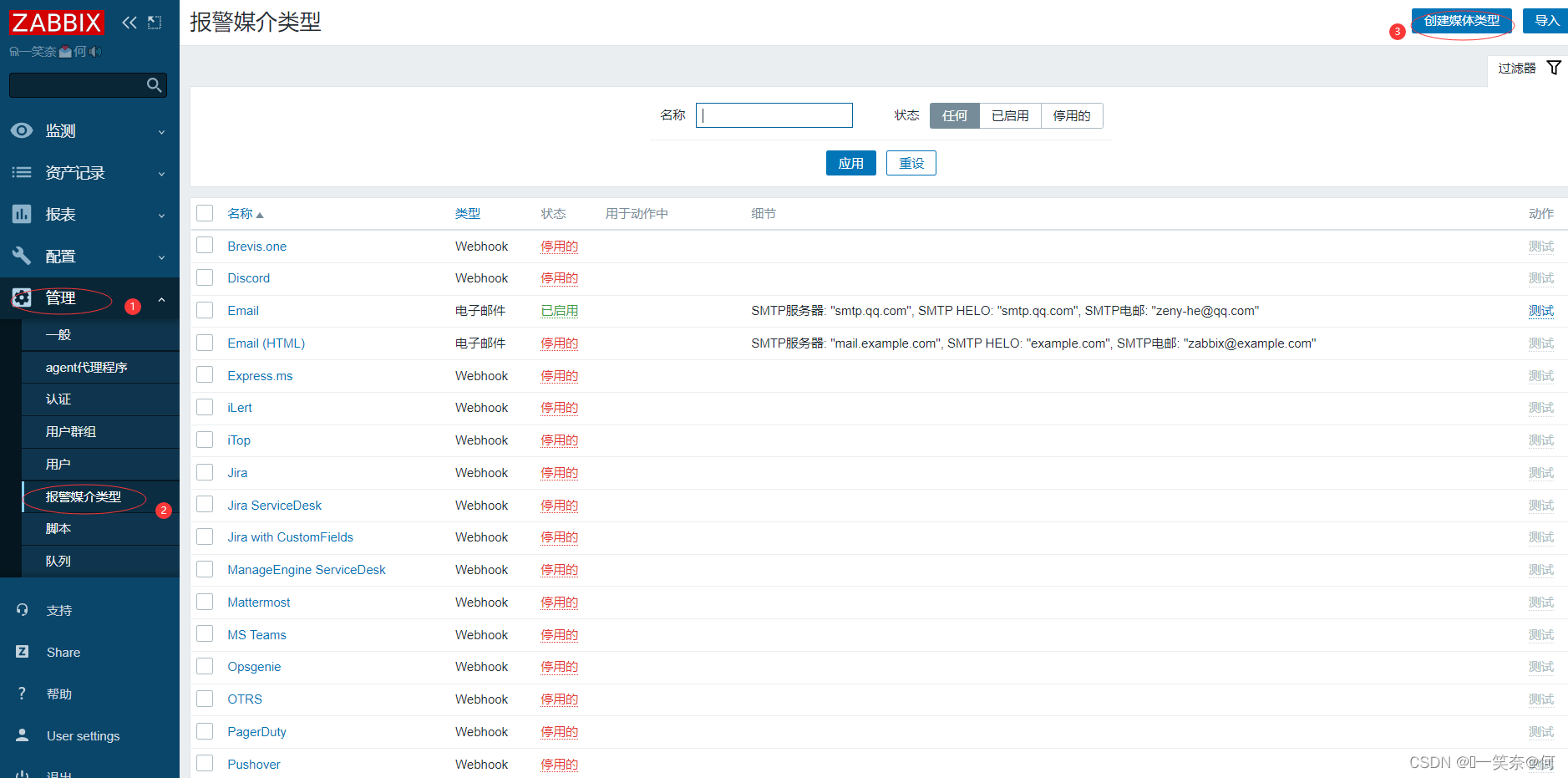
Task: Click the name column sort arrow
Action: (x=260, y=215)
